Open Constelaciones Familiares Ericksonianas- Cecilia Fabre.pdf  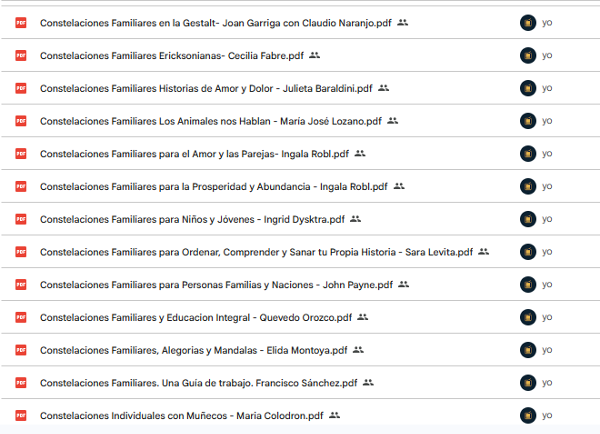[x=172, y=56]
